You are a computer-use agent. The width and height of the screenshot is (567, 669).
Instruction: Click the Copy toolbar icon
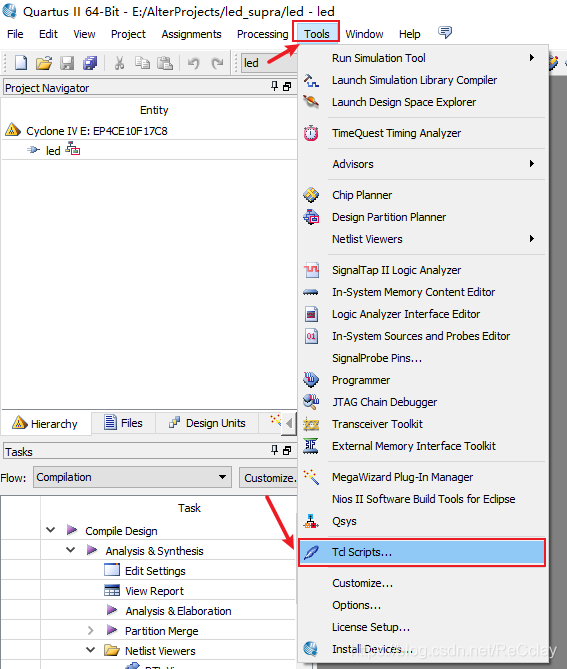[x=142, y=63]
